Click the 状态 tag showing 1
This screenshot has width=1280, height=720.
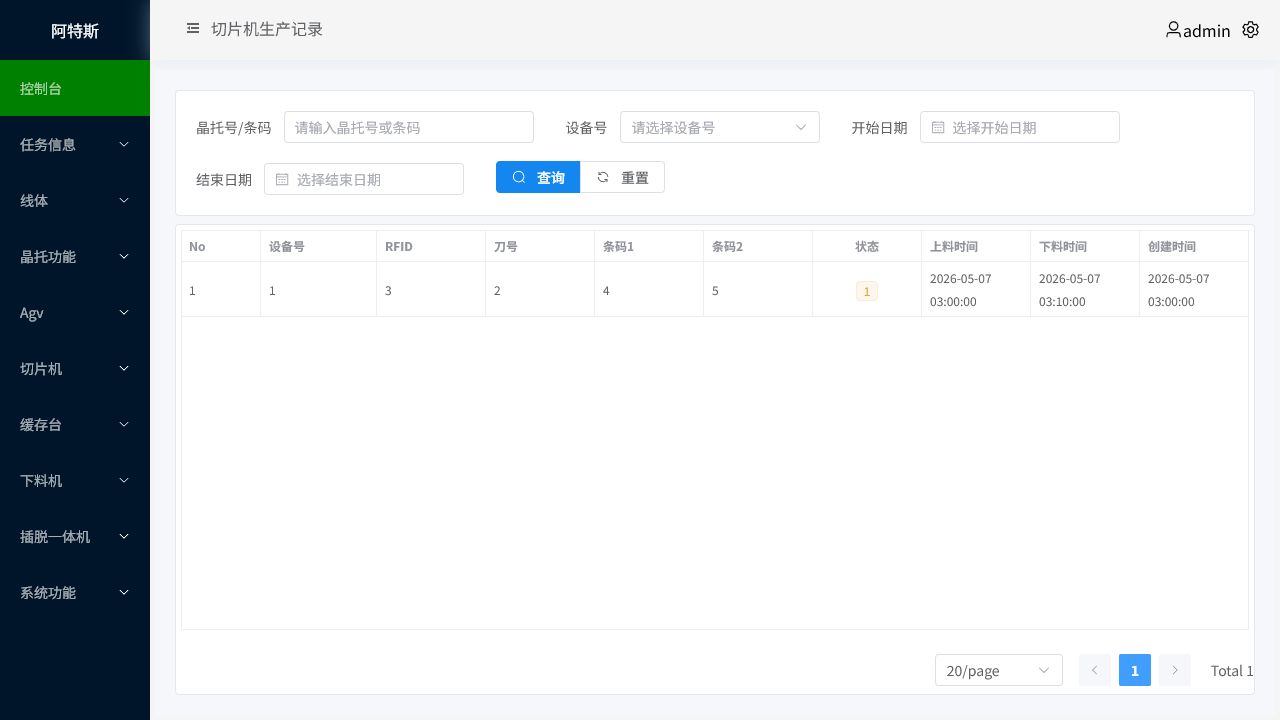pyautogui.click(x=867, y=291)
